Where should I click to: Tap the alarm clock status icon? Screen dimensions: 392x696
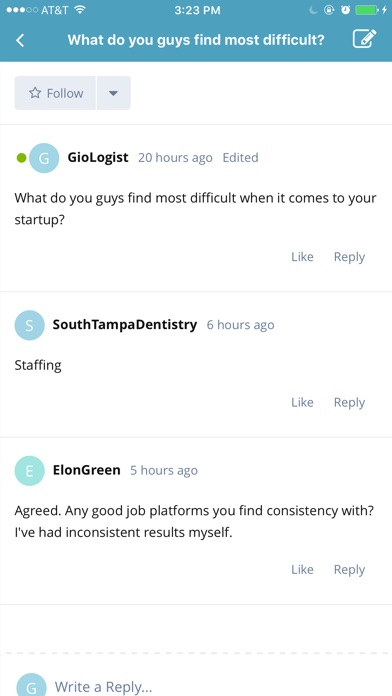click(x=345, y=10)
